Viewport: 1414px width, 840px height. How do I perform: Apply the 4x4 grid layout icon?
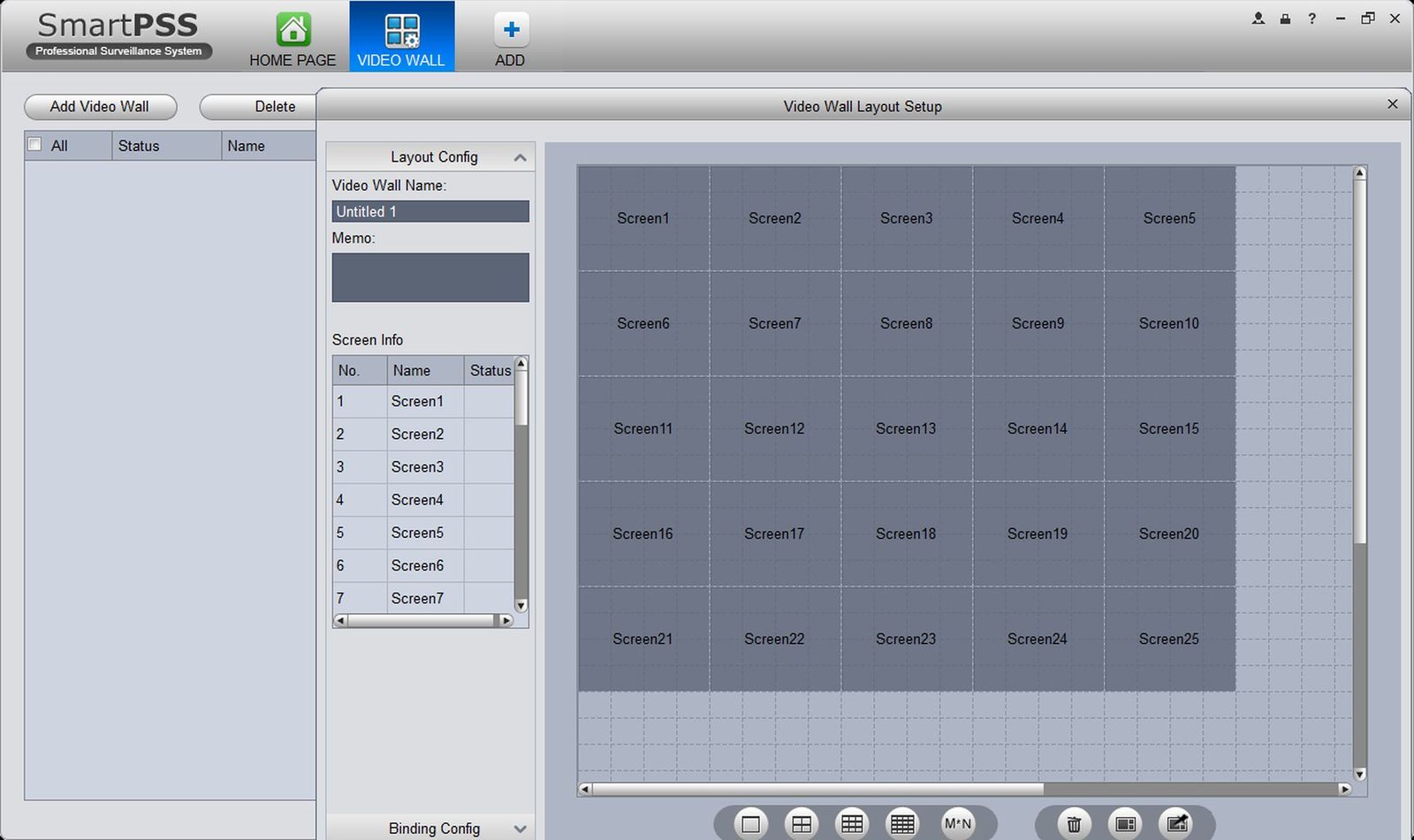[x=902, y=824]
